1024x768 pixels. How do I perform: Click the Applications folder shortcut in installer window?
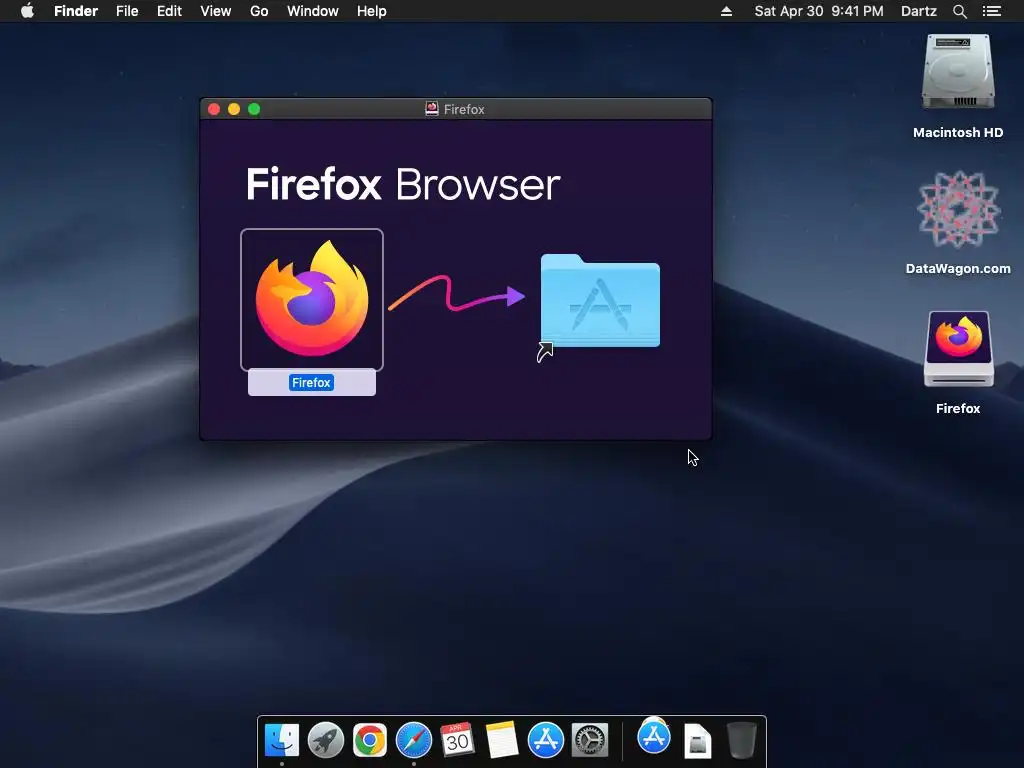tap(600, 302)
